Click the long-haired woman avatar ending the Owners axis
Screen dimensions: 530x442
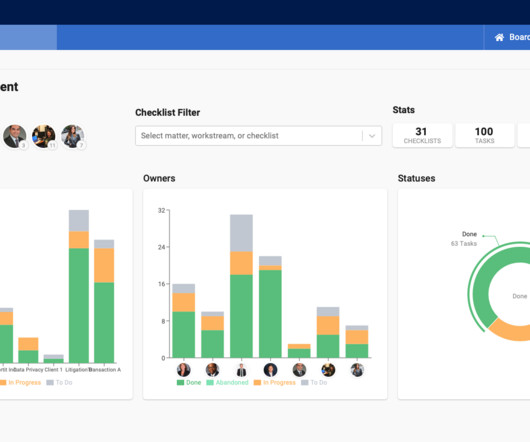(x=357, y=370)
